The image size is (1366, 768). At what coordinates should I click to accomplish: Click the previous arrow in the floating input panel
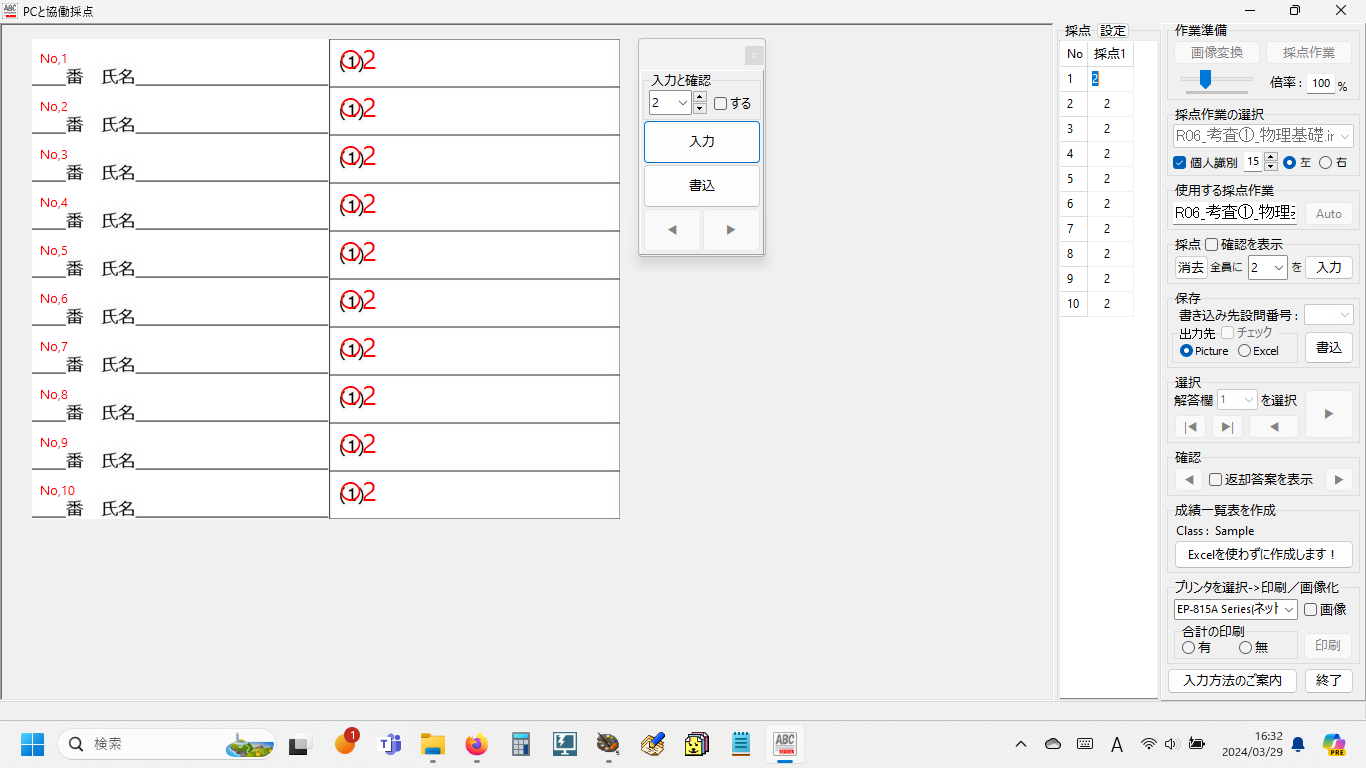[x=672, y=230]
